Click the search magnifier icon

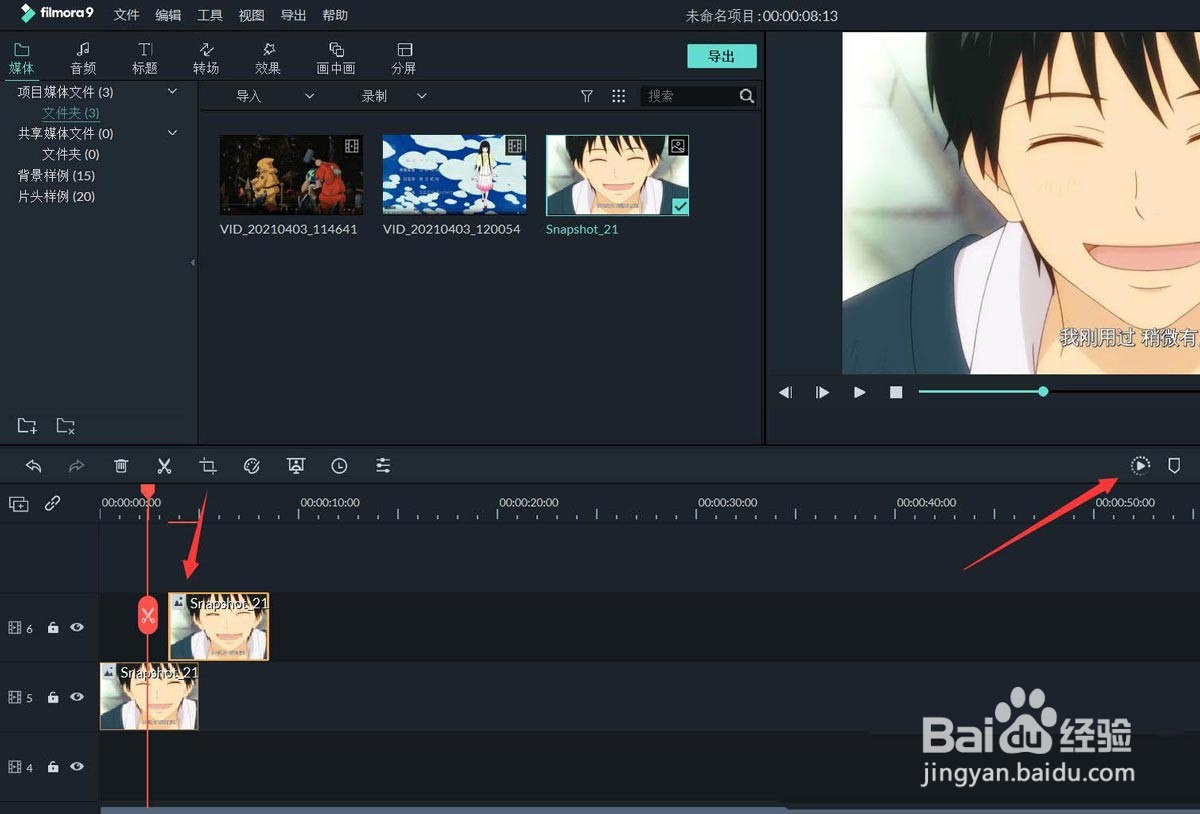coord(747,96)
